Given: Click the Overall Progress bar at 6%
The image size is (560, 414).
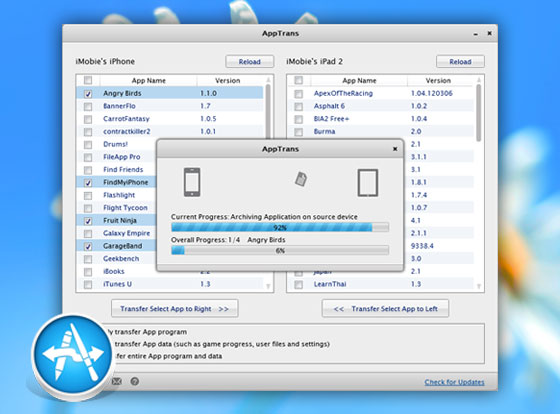Looking at the screenshot, I should coord(280,250).
